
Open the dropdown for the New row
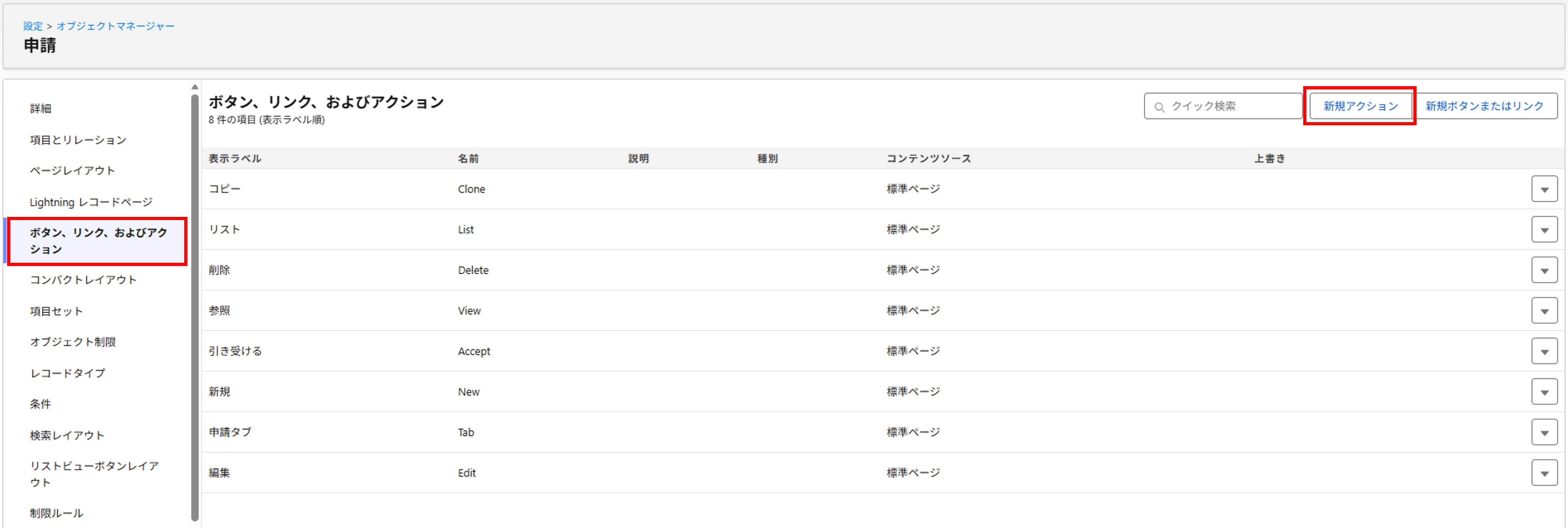[1544, 392]
